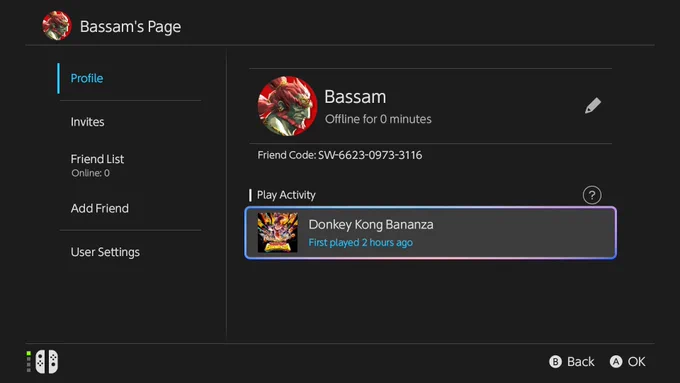
Task: Click the A OK button
Action: tap(628, 362)
